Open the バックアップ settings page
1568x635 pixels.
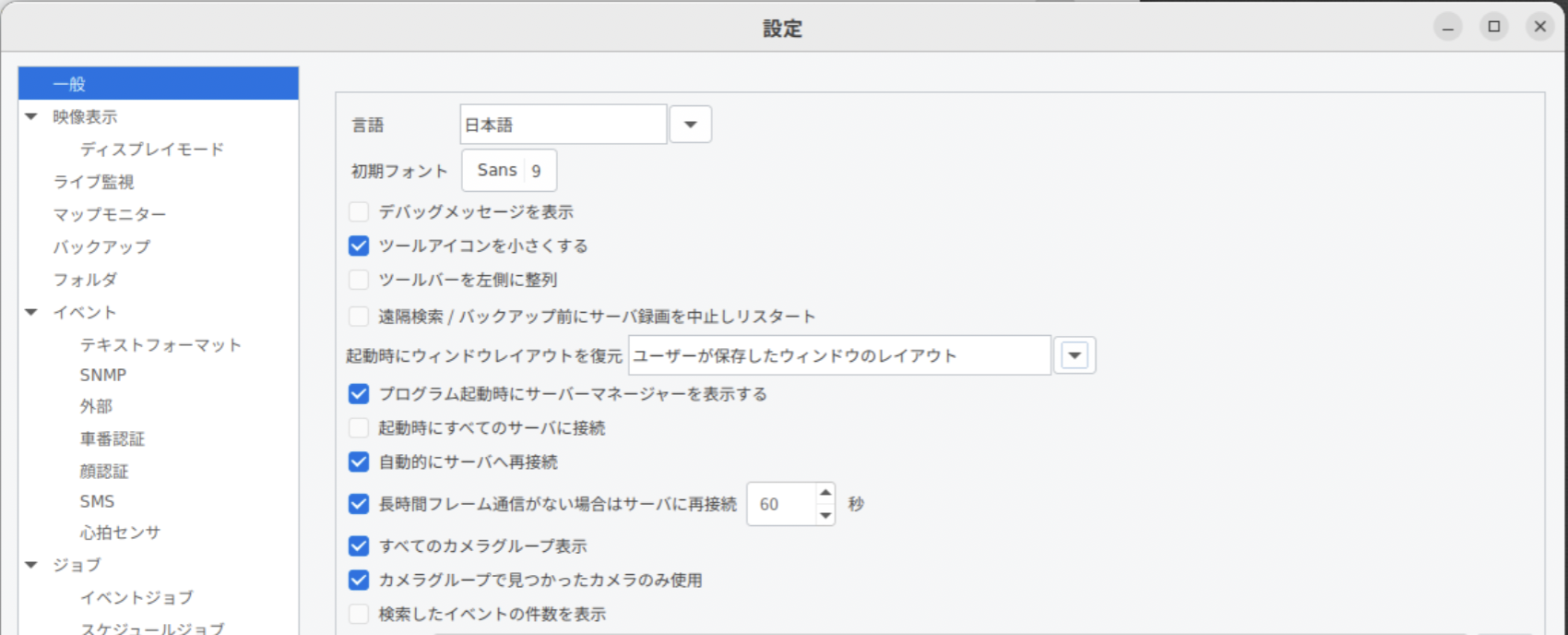[x=101, y=247]
